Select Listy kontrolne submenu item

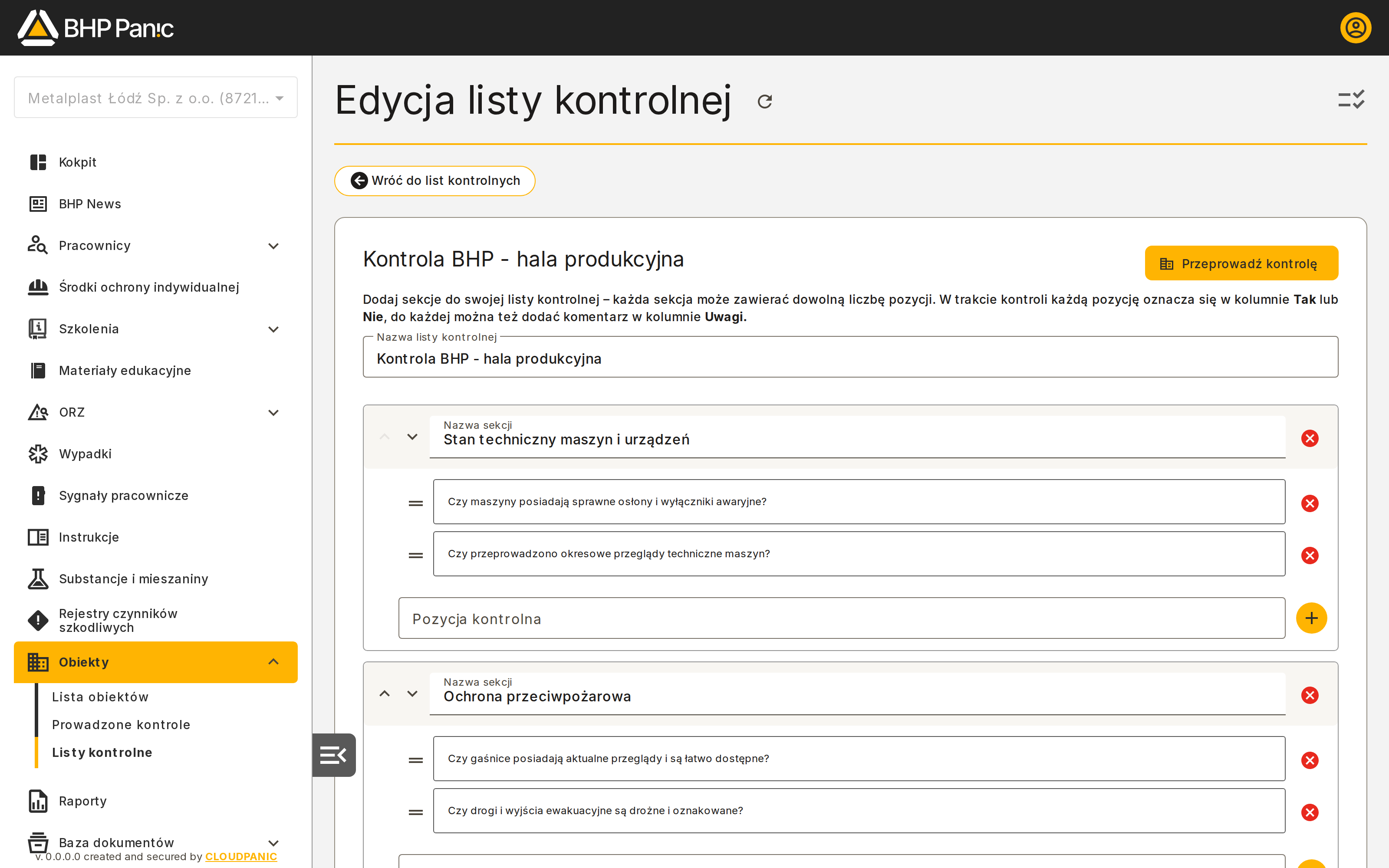[102, 753]
